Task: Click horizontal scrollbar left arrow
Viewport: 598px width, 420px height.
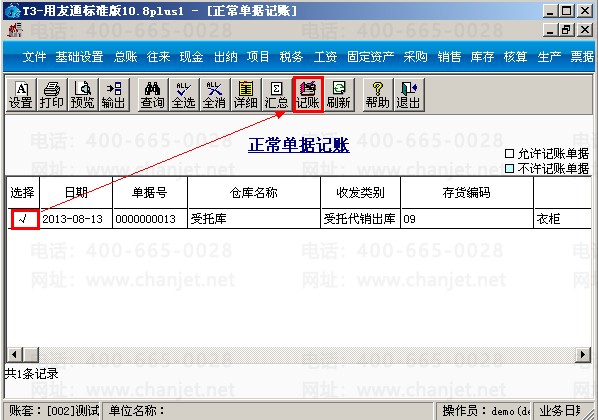Action: [14, 355]
